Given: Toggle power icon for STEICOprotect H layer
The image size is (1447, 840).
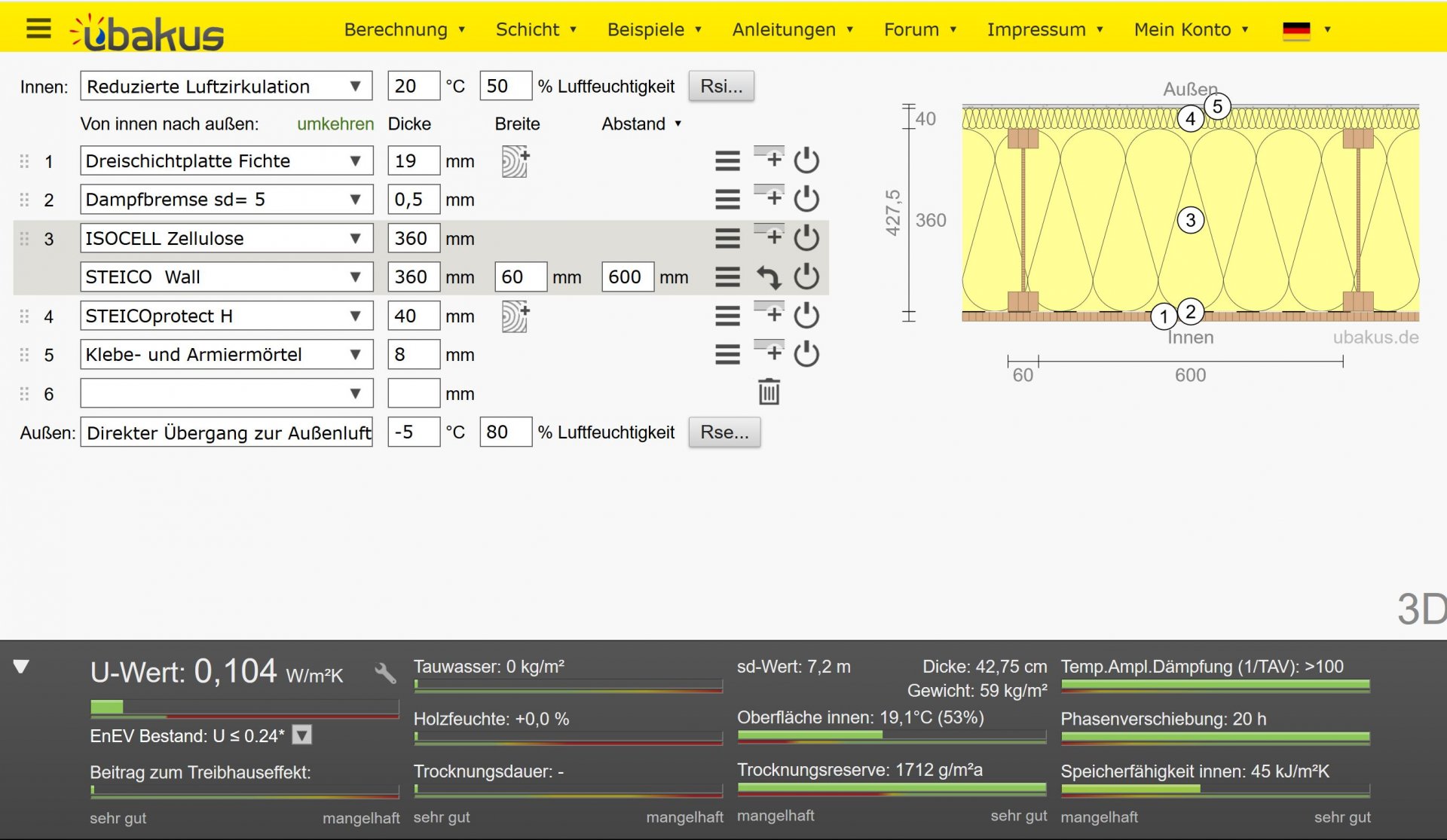Looking at the screenshot, I should 806,316.
